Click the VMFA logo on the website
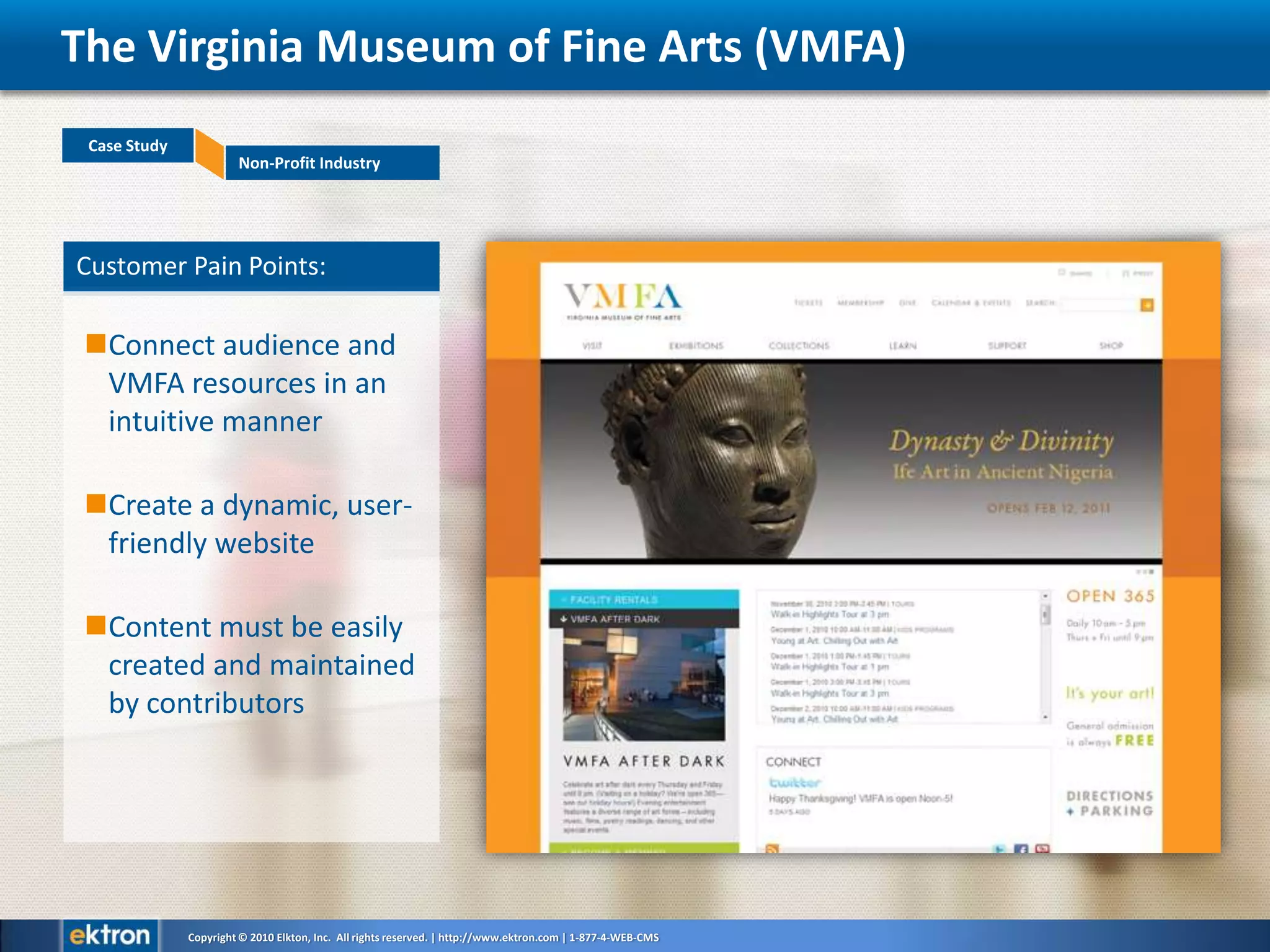The width and height of the screenshot is (1270, 952). 623,302
